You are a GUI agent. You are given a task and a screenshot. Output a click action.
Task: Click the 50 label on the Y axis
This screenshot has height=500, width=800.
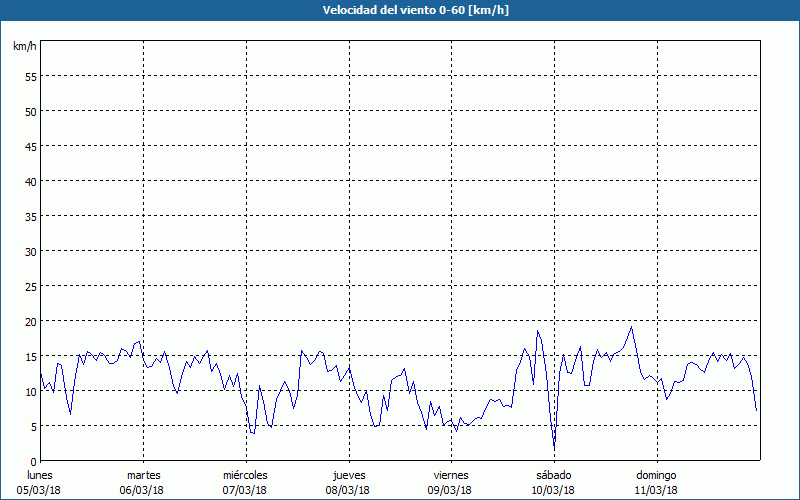30,111
